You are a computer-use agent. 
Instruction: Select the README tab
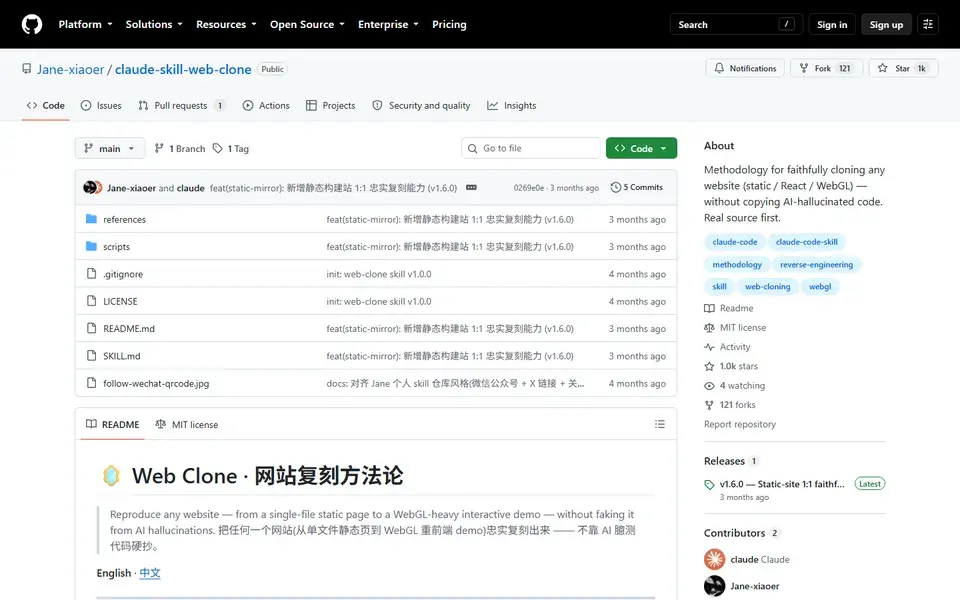[x=113, y=424]
